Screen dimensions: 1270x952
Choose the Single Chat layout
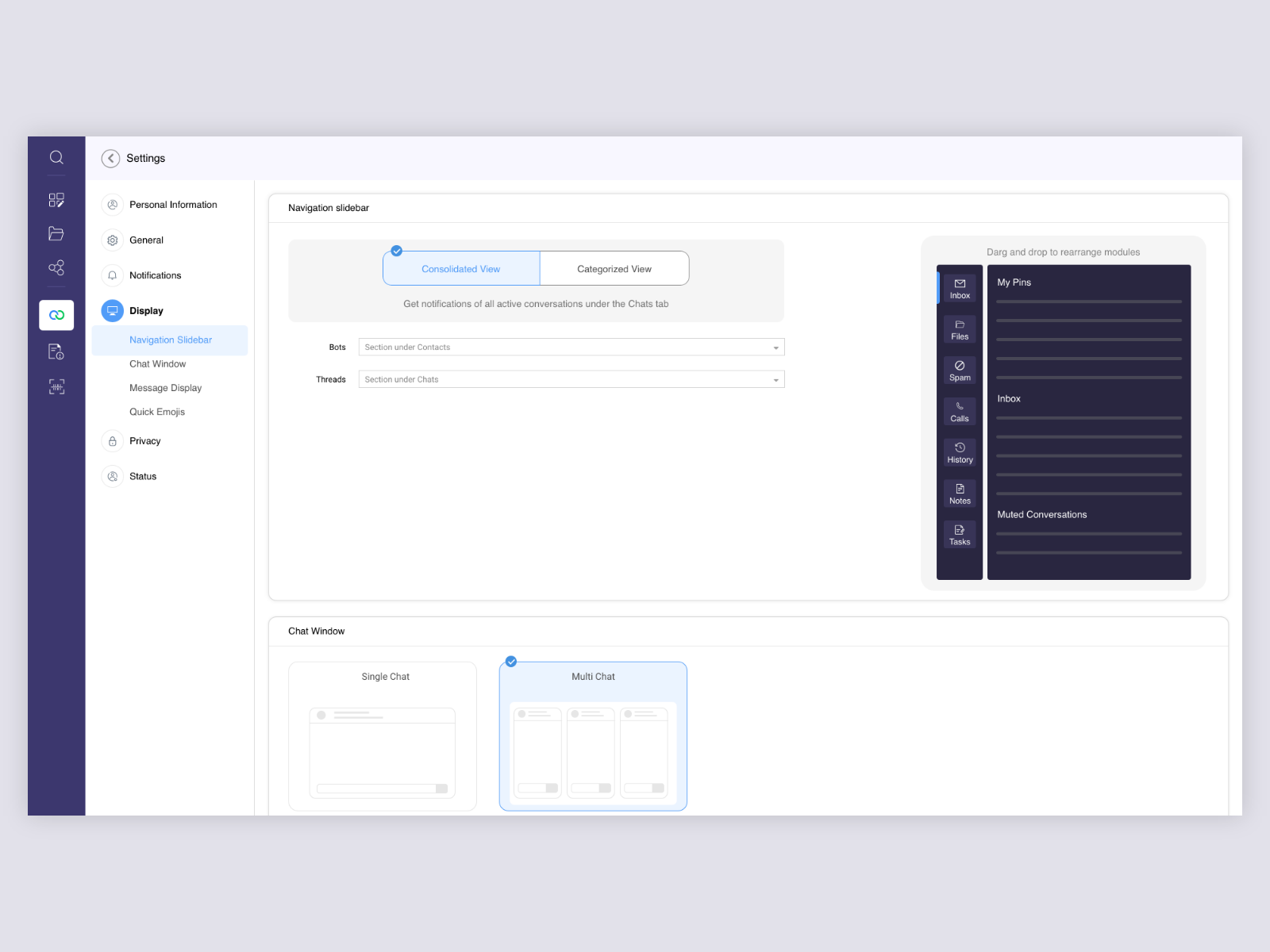coord(381,736)
